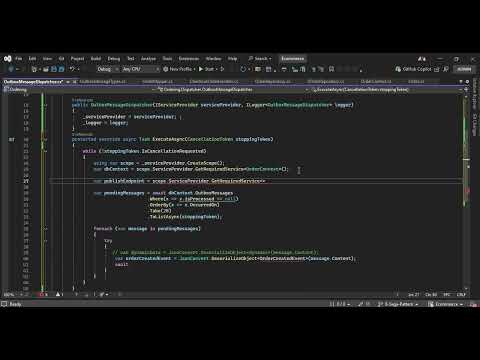Click the Start Without Debugging icon
The width and height of the screenshot is (480, 360).
pyautogui.click(x=222, y=69)
